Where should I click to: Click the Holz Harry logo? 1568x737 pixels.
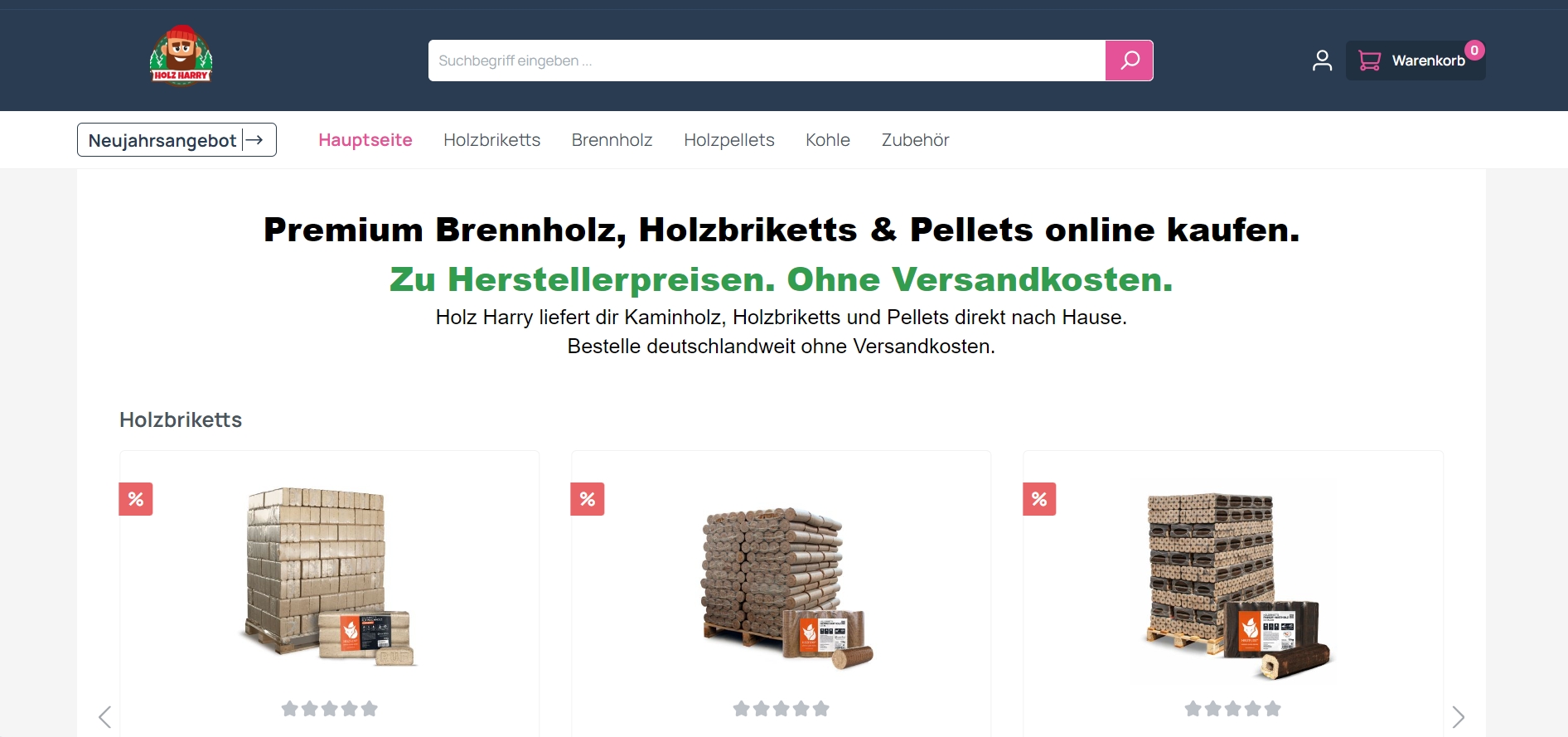181,56
